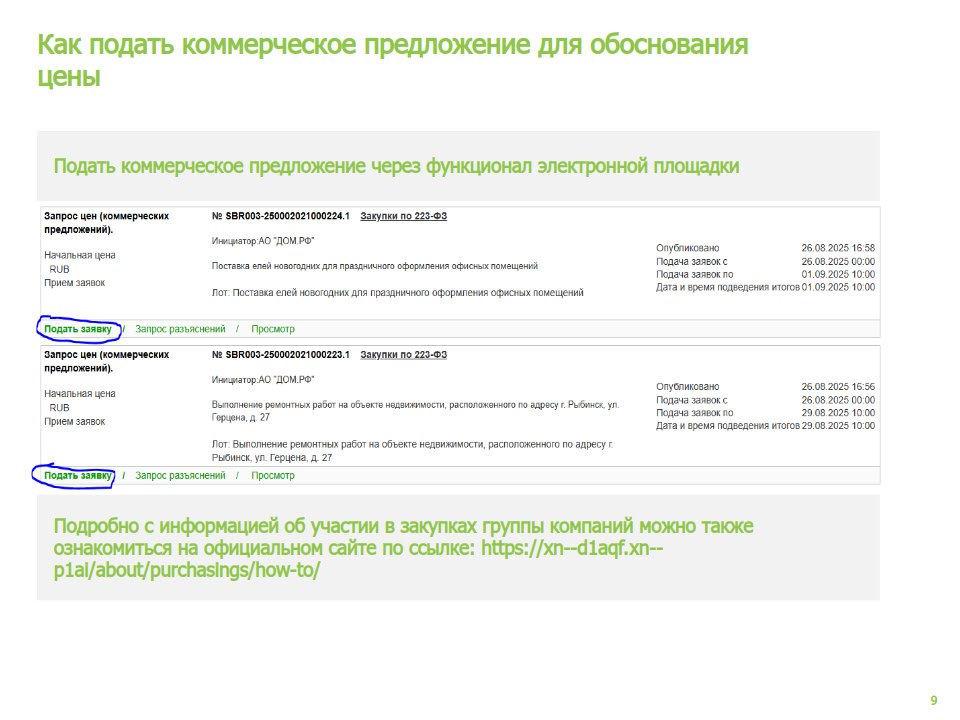Click 'Просмотр' under the Рыбинск repair procurement
Image resolution: width=960 pixels, height=720 pixels.
(x=273, y=476)
